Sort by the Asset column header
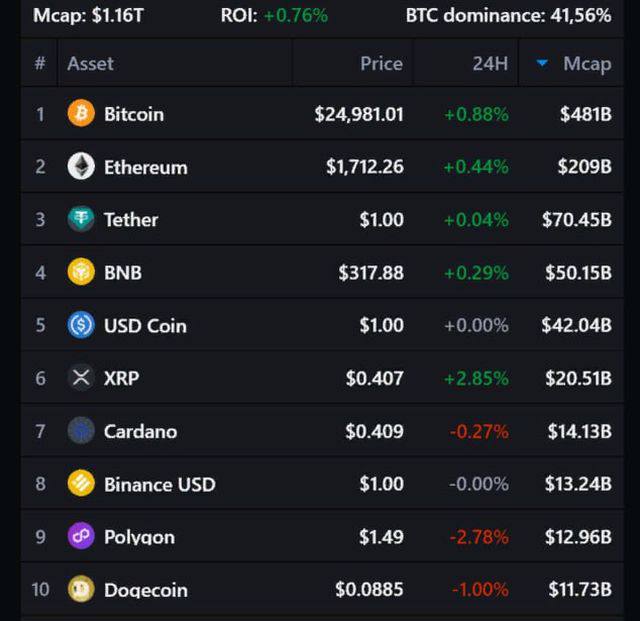This screenshot has width=640, height=621. point(90,63)
